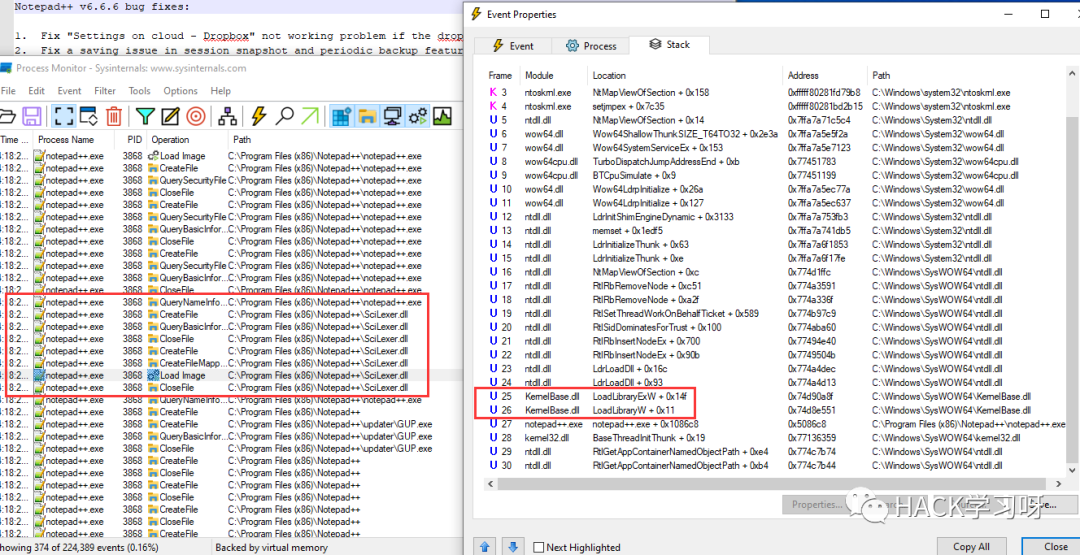1080x555 pixels.
Task: Toggle the Autoscroll icon
Action: 88,116
